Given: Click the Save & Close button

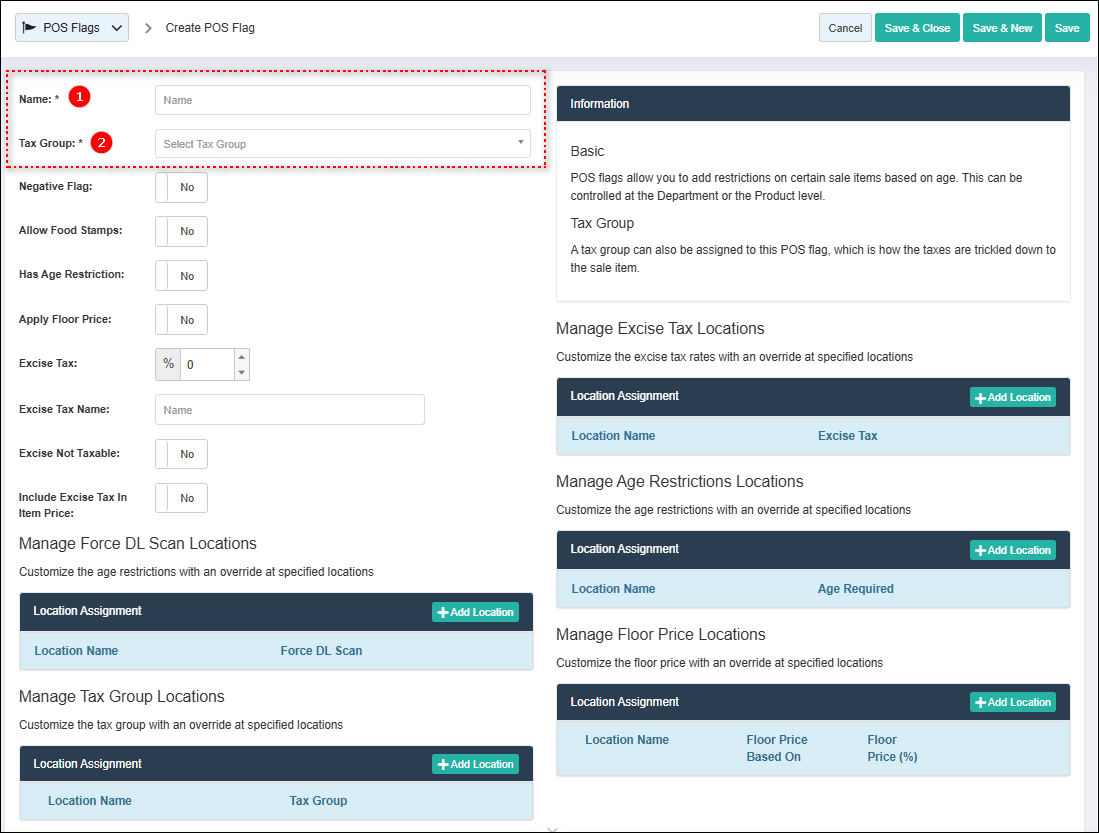Looking at the screenshot, I should tap(917, 28).
